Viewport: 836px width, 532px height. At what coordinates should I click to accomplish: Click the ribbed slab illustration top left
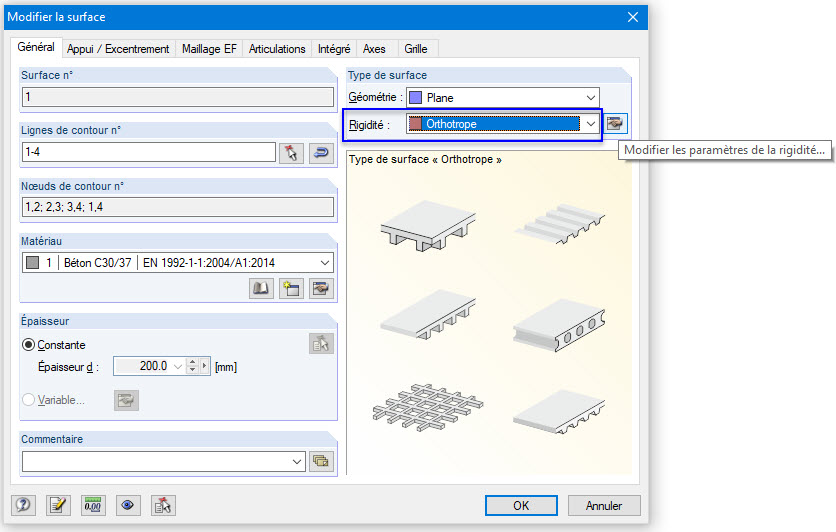pyautogui.click(x=428, y=225)
